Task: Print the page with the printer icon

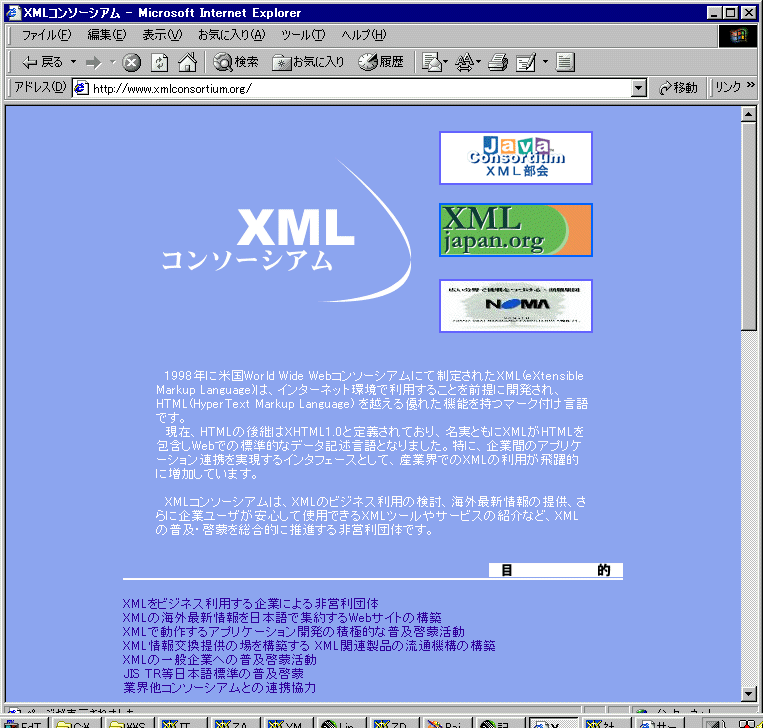Action: tap(498, 62)
